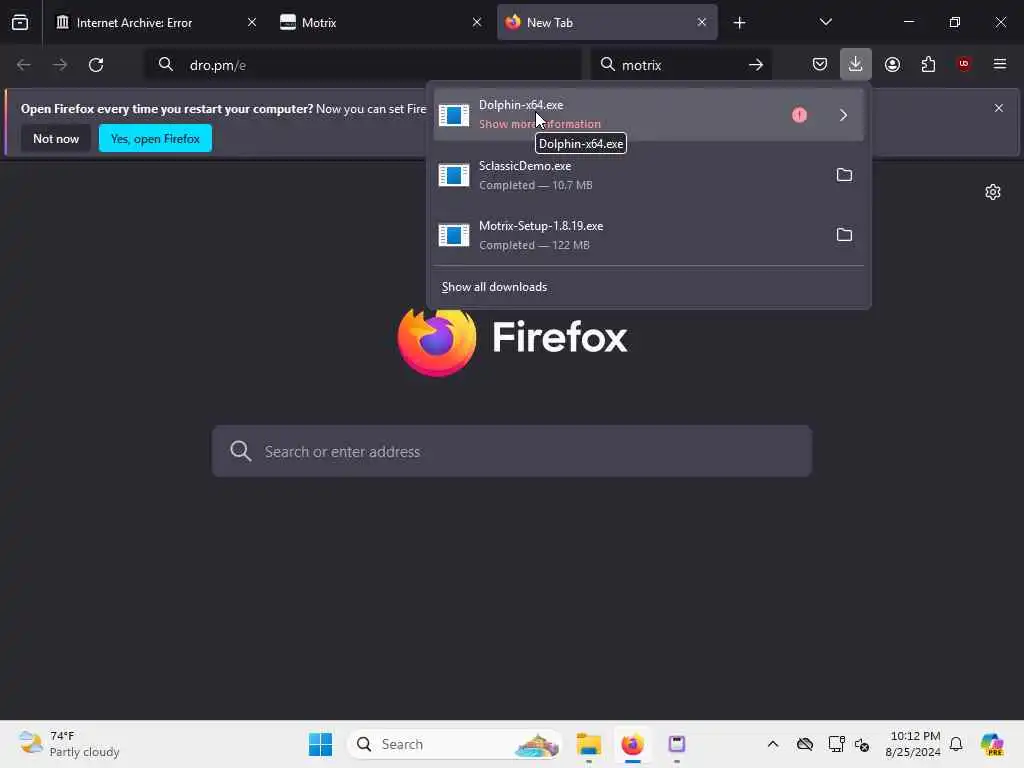Image resolution: width=1024 pixels, height=768 pixels.
Task: Show hidden system tray icons
Action: click(x=773, y=744)
